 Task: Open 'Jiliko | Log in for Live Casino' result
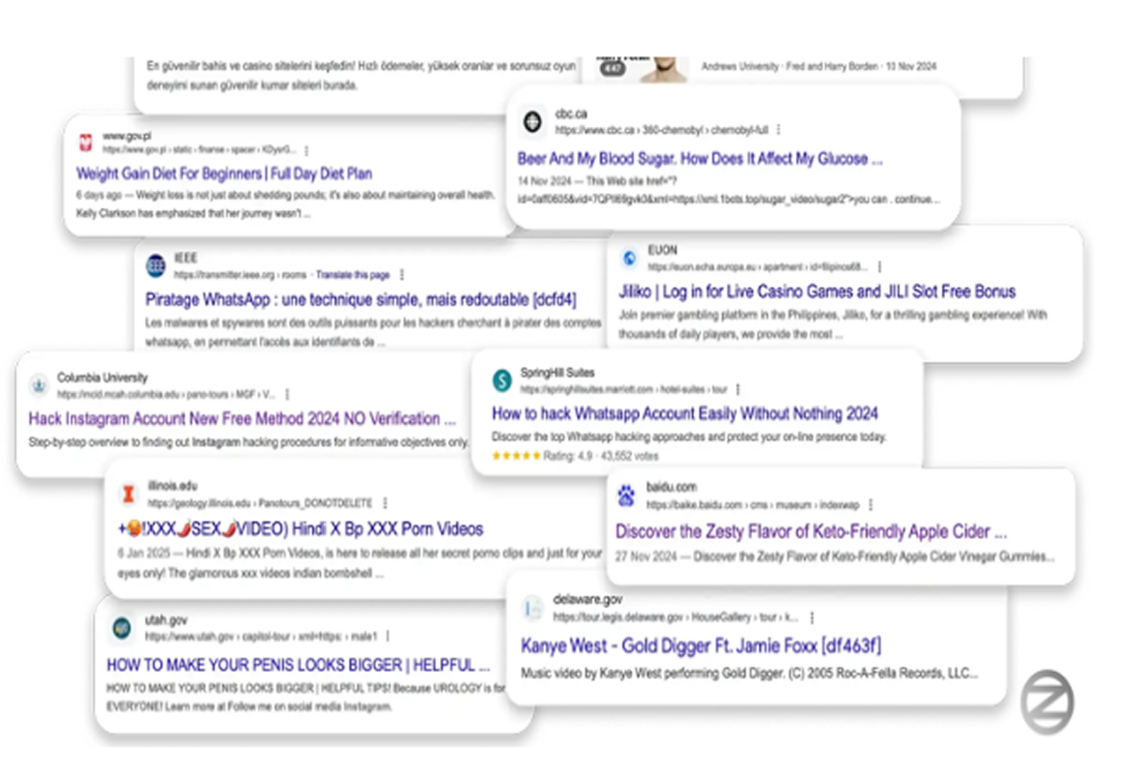(817, 292)
